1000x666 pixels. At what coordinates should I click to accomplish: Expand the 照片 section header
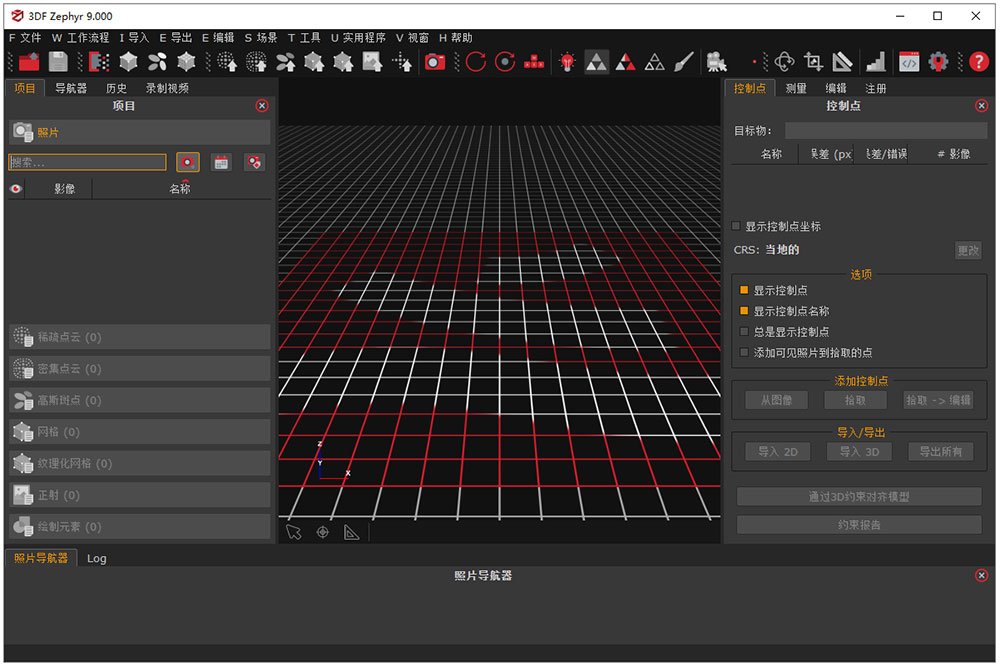click(140, 132)
